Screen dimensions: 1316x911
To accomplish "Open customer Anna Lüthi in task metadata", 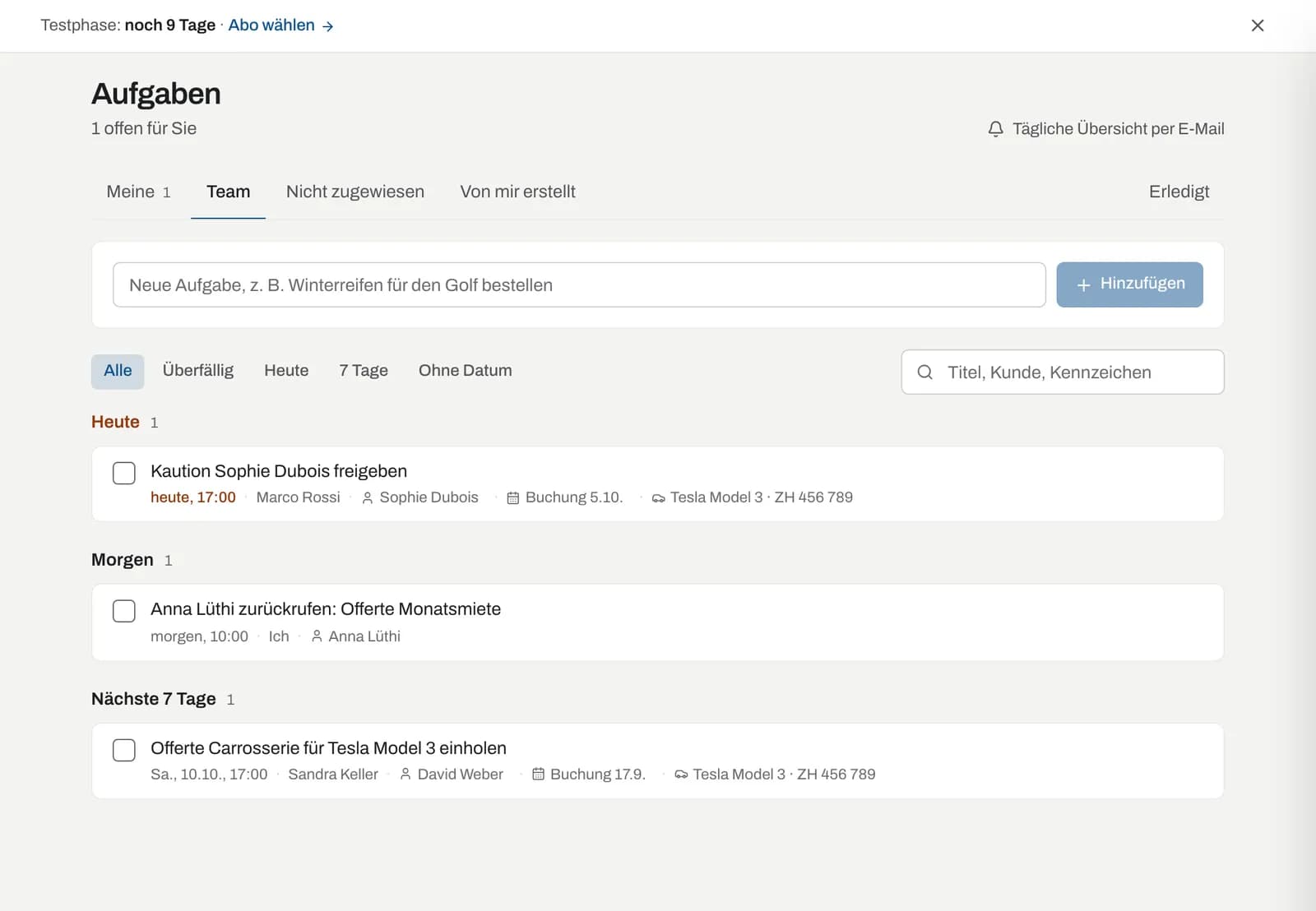I will (x=355, y=636).
